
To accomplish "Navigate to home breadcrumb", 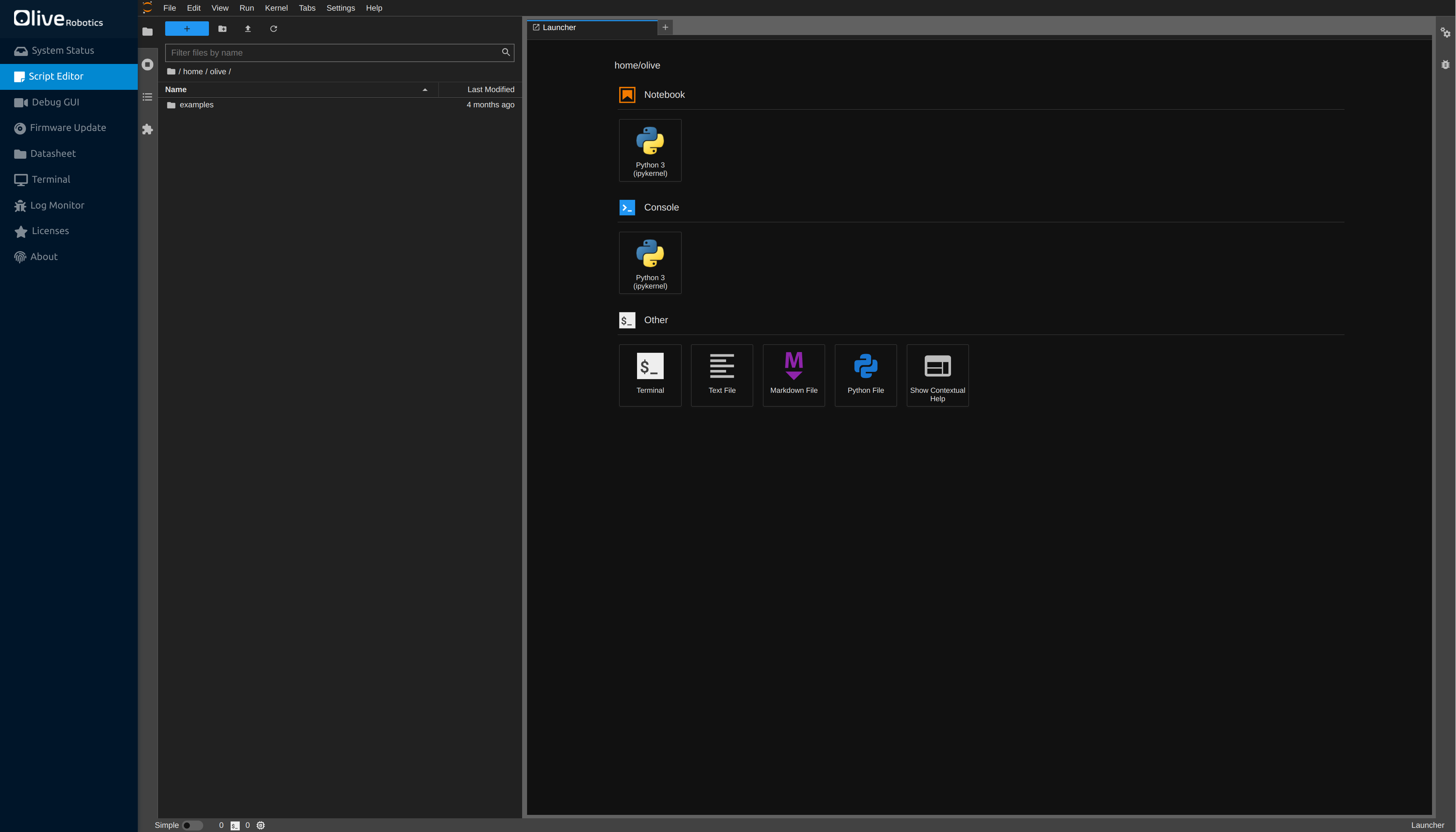I will (193, 72).
